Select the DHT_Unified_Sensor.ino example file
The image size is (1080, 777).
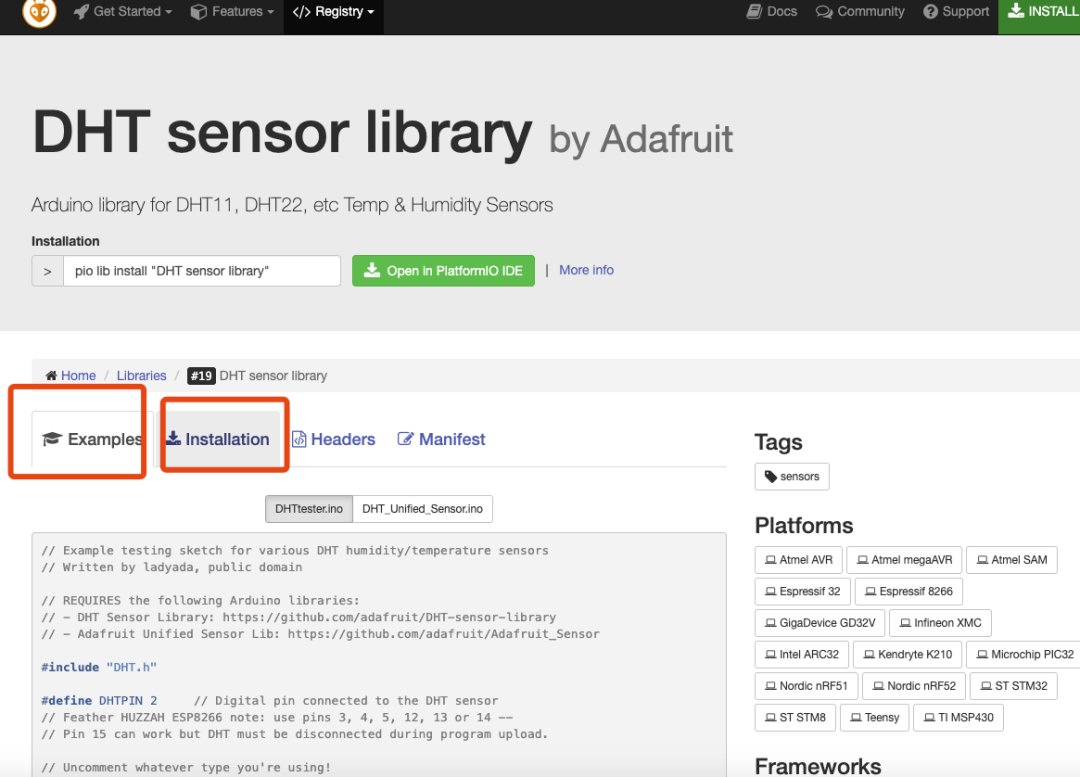[422, 509]
